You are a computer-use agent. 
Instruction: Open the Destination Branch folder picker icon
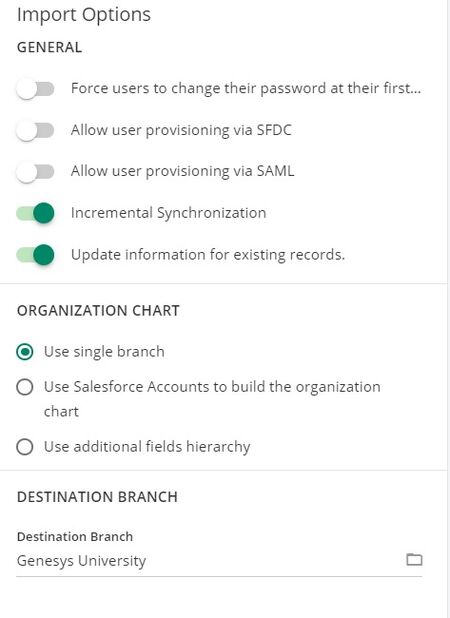(x=414, y=559)
